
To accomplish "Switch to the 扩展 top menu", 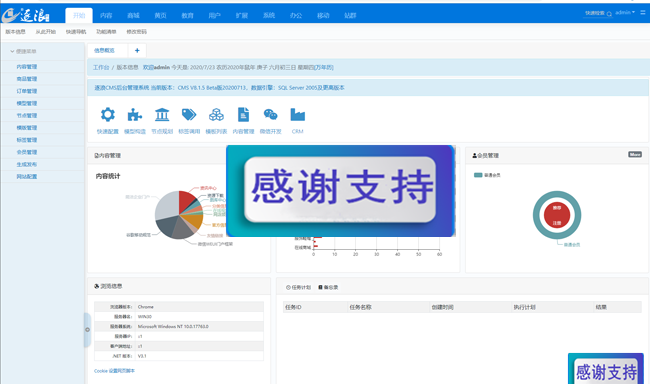I will [242, 15].
